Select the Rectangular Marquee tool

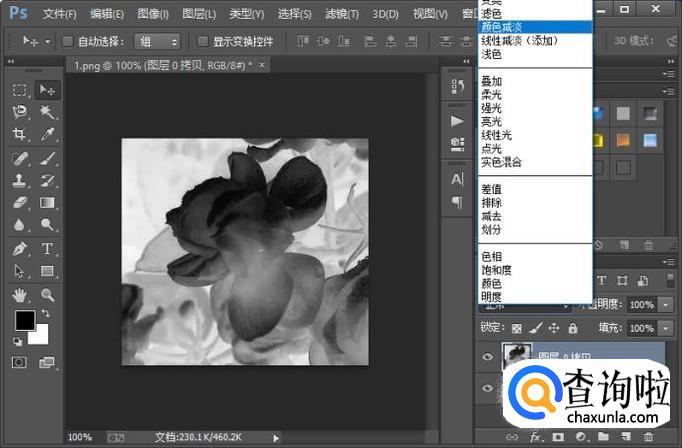pyautogui.click(x=20, y=90)
